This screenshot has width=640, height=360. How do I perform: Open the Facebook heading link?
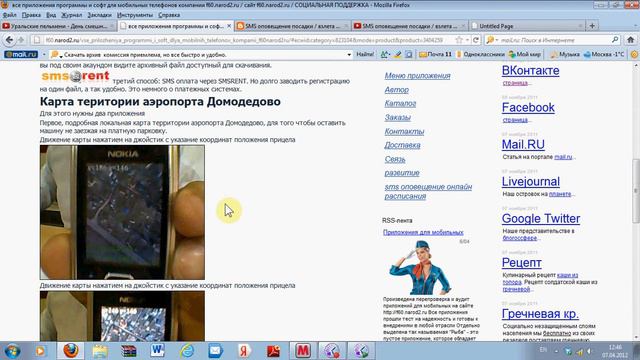pyautogui.click(x=528, y=107)
